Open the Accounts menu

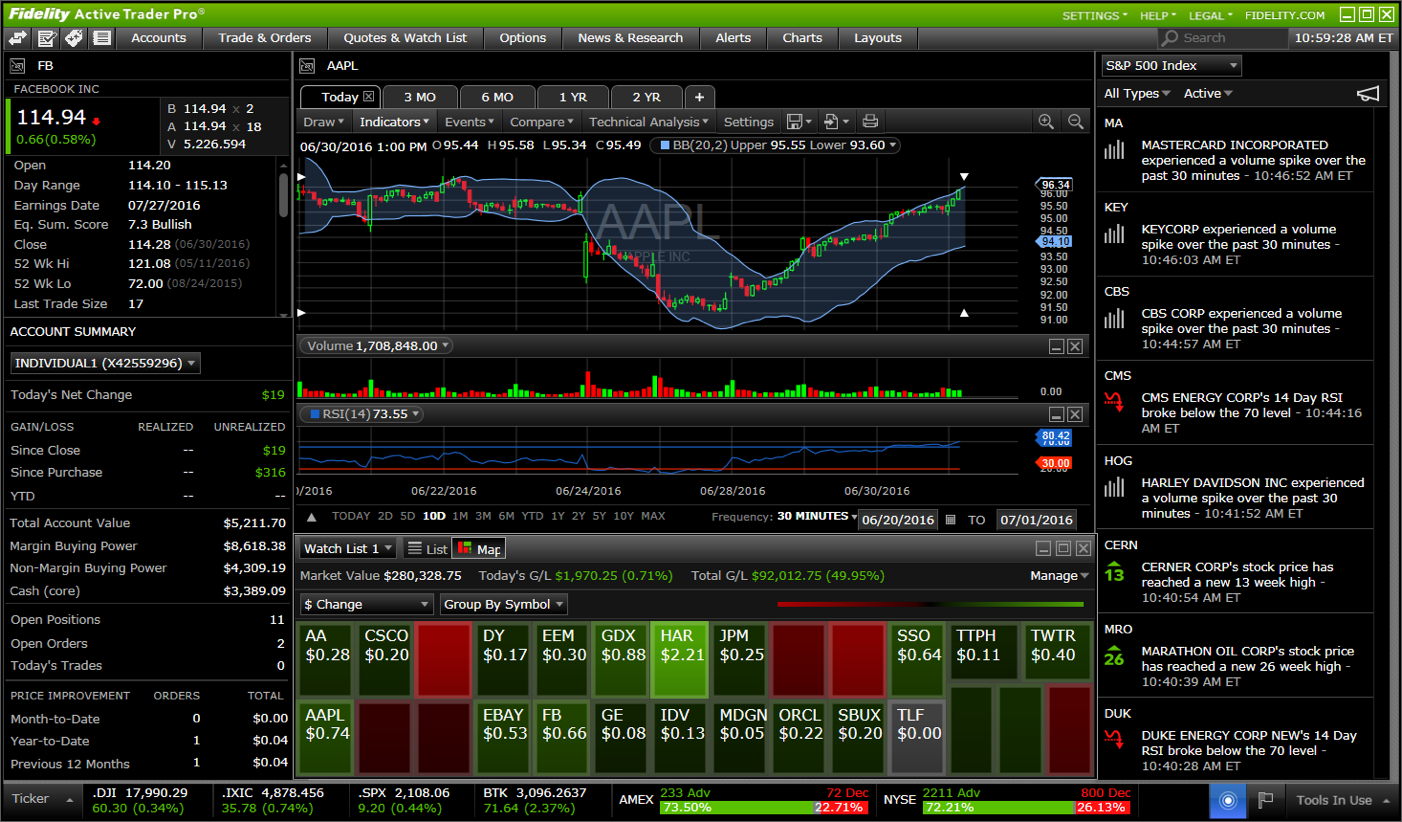159,38
